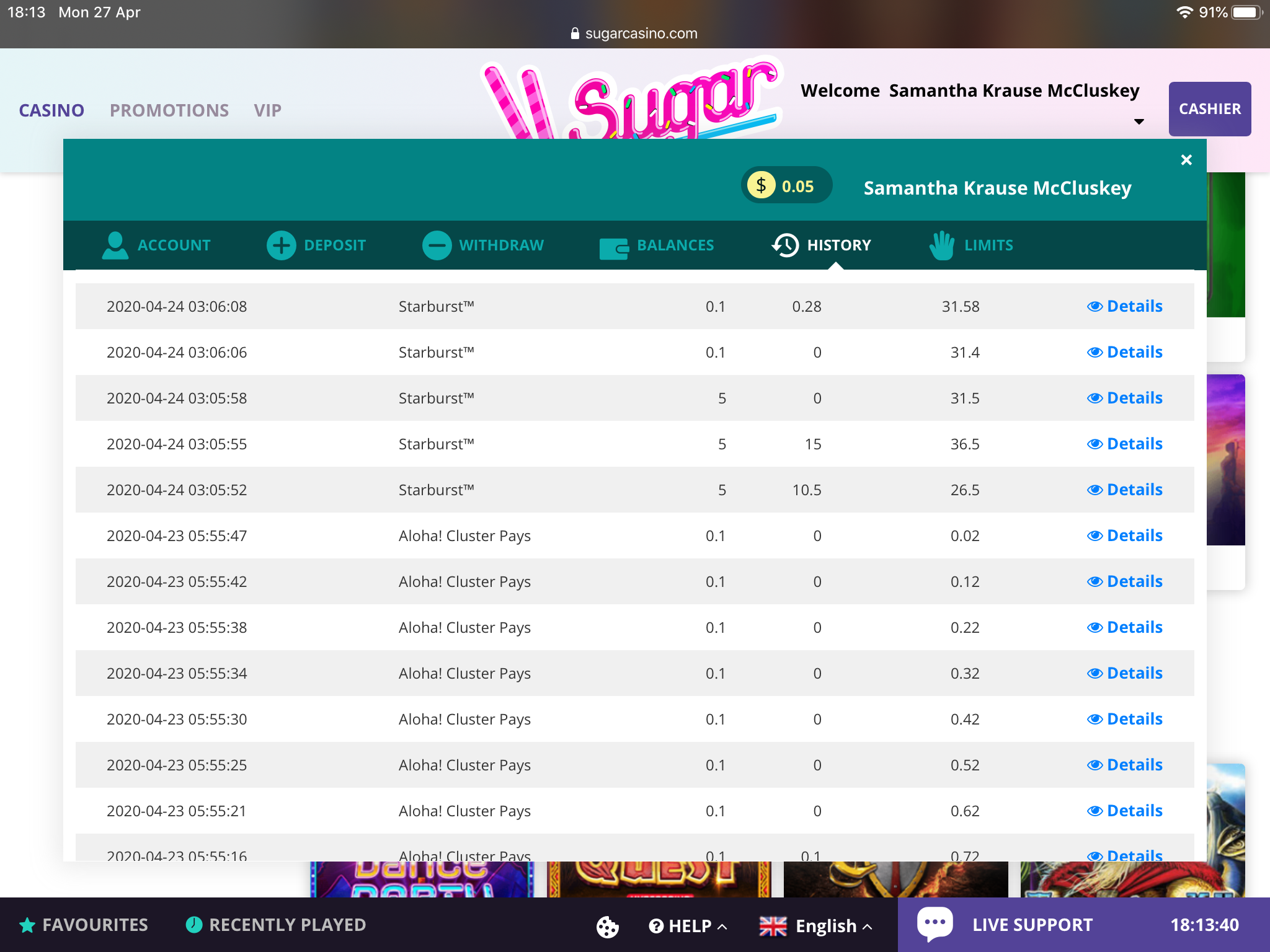The width and height of the screenshot is (1270, 952).
Task: Click the Wi-Fi status icon
Action: [x=1184, y=12]
